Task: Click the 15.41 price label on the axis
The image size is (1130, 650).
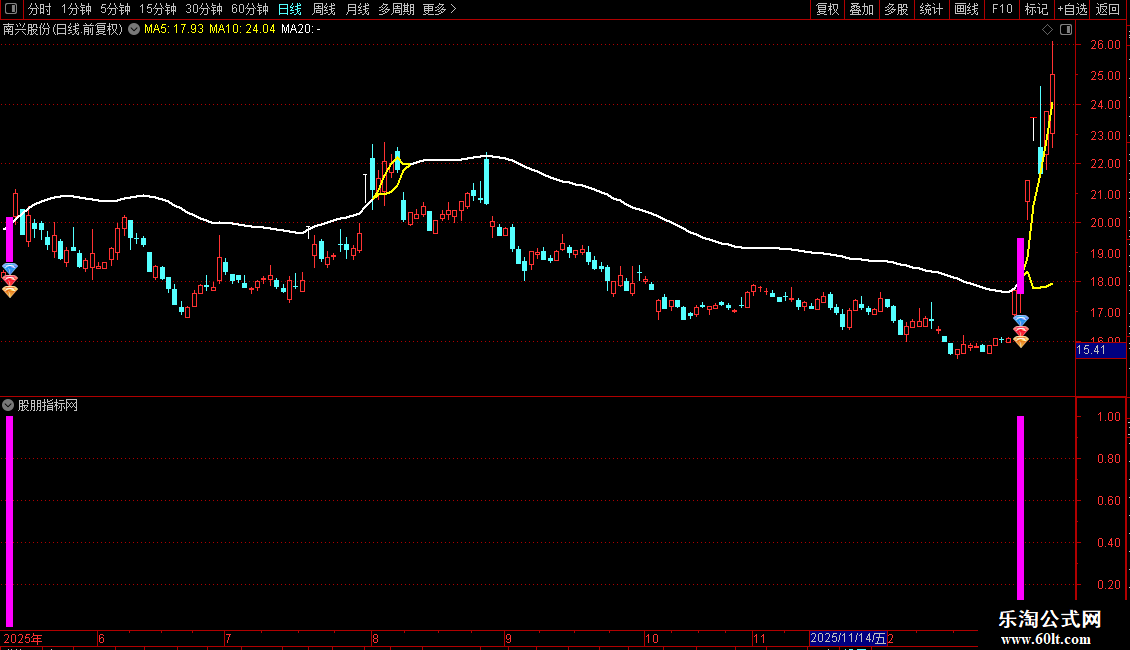Action: [1100, 350]
